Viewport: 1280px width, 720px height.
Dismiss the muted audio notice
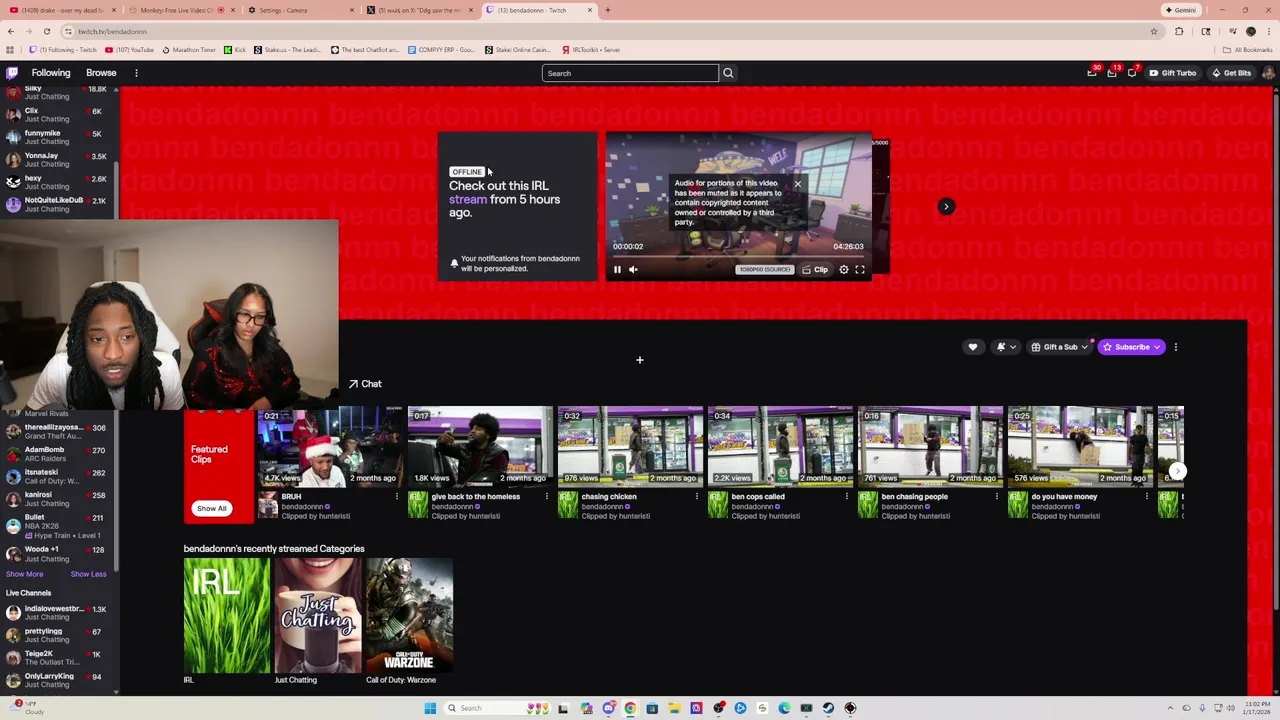797,184
